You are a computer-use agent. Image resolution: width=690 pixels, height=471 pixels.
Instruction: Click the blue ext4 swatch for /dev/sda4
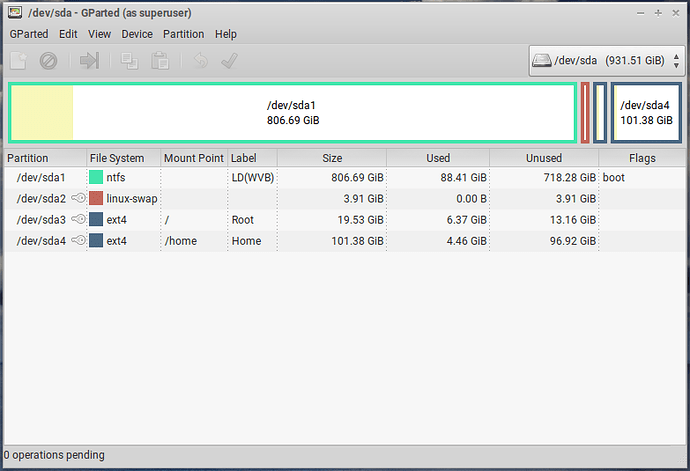[96, 240]
